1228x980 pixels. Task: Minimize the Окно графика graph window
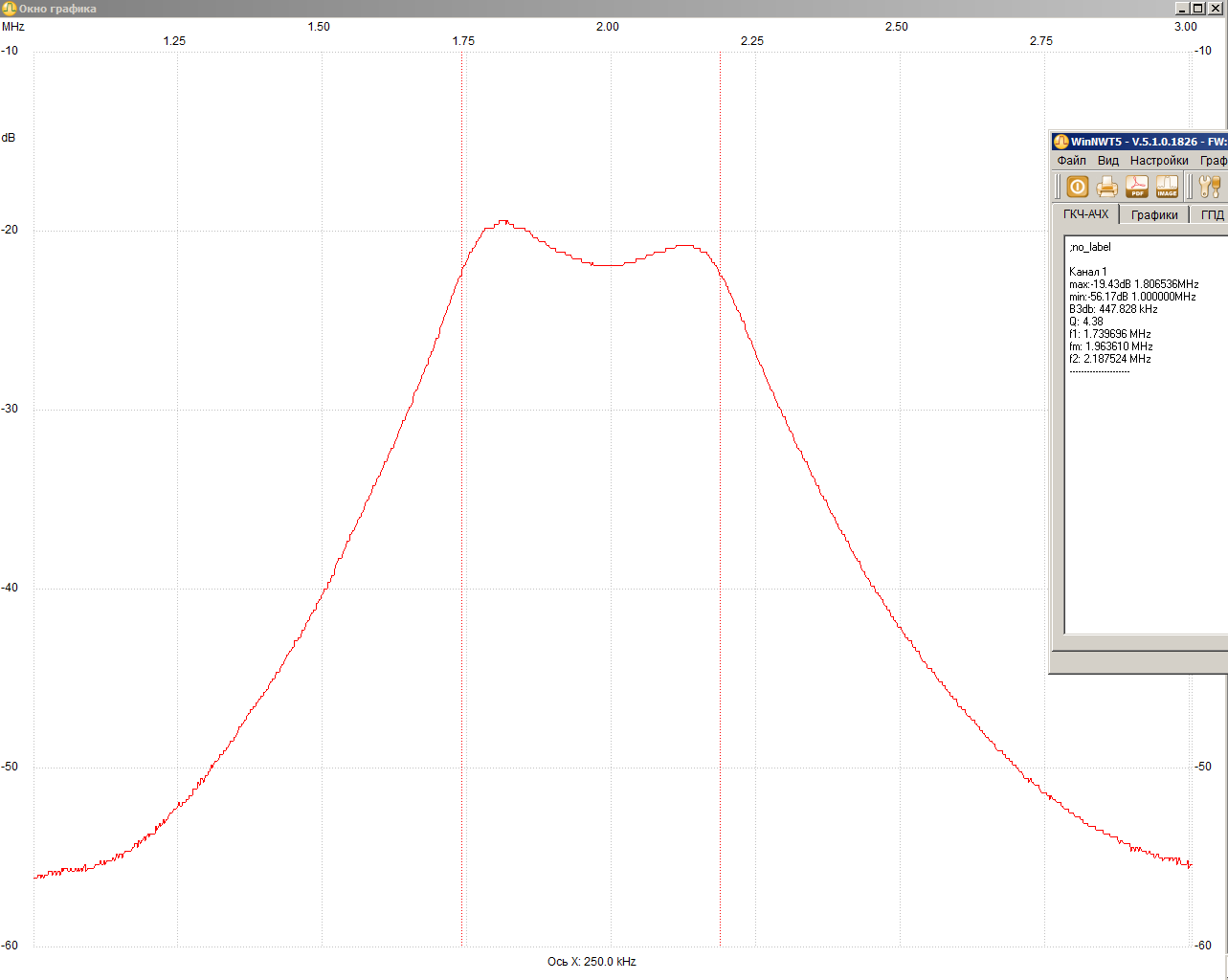click(1182, 9)
